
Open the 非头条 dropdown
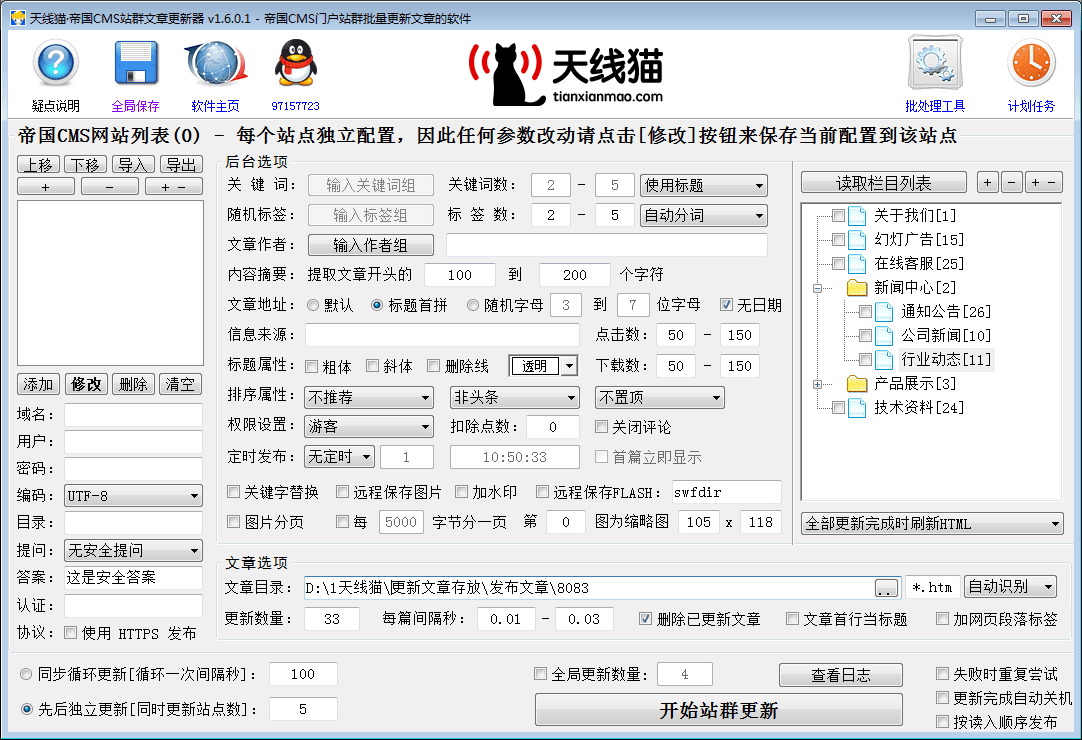[514, 398]
